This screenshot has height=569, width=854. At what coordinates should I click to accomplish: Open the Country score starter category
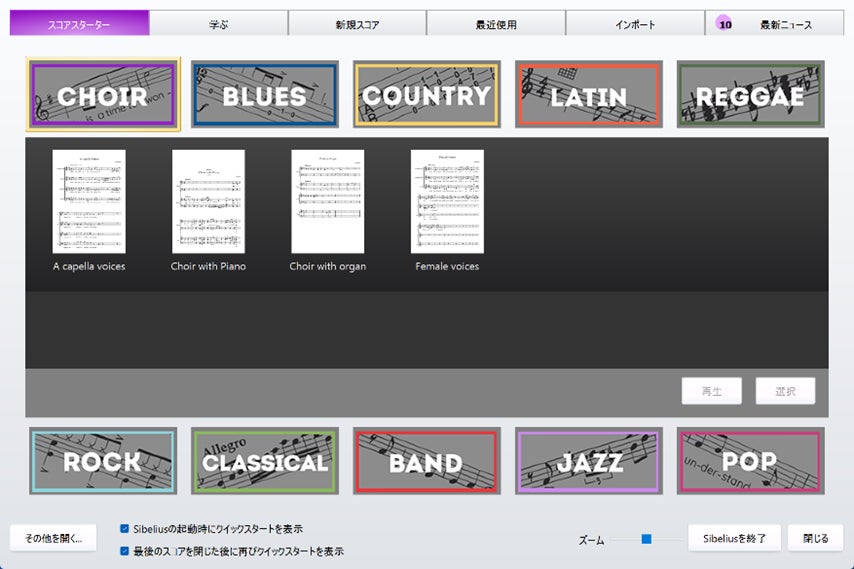426,95
